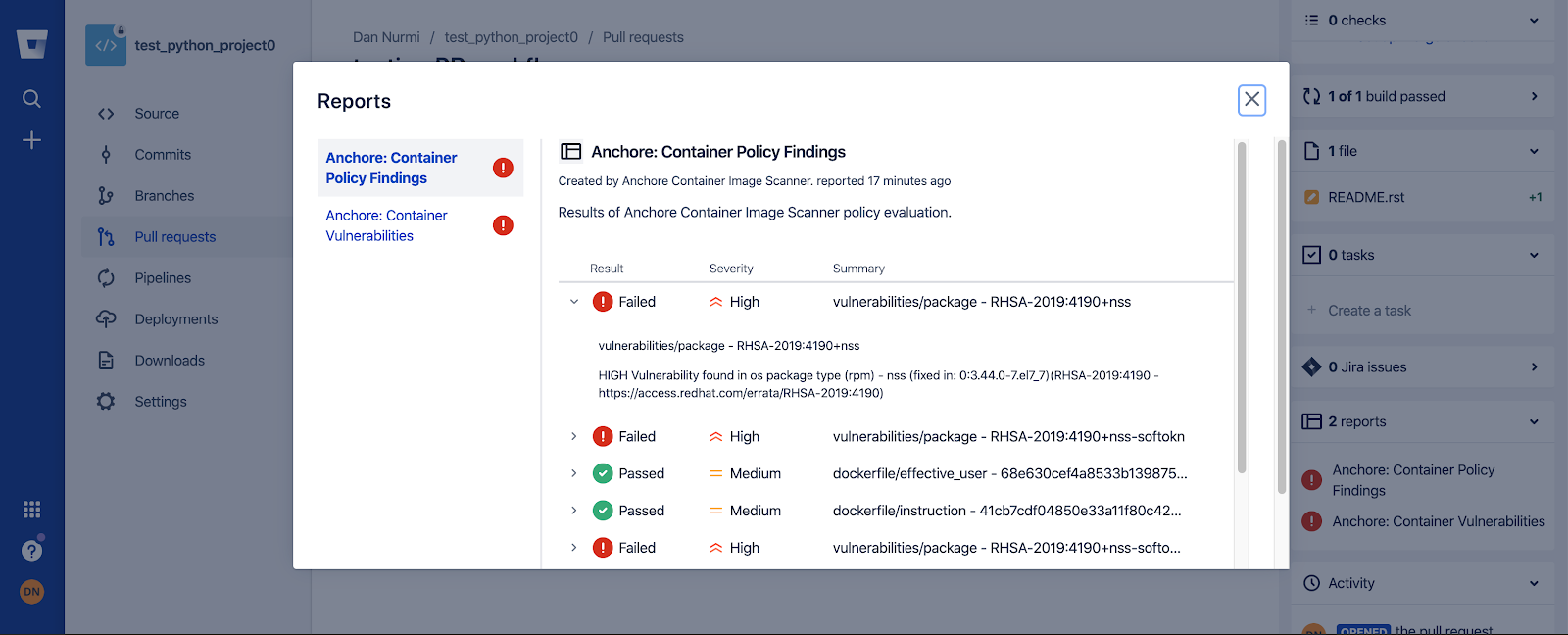Image resolution: width=1568 pixels, height=635 pixels.
Task: Collapse the 2 reports section
Action: click(x=1534, y=422)
